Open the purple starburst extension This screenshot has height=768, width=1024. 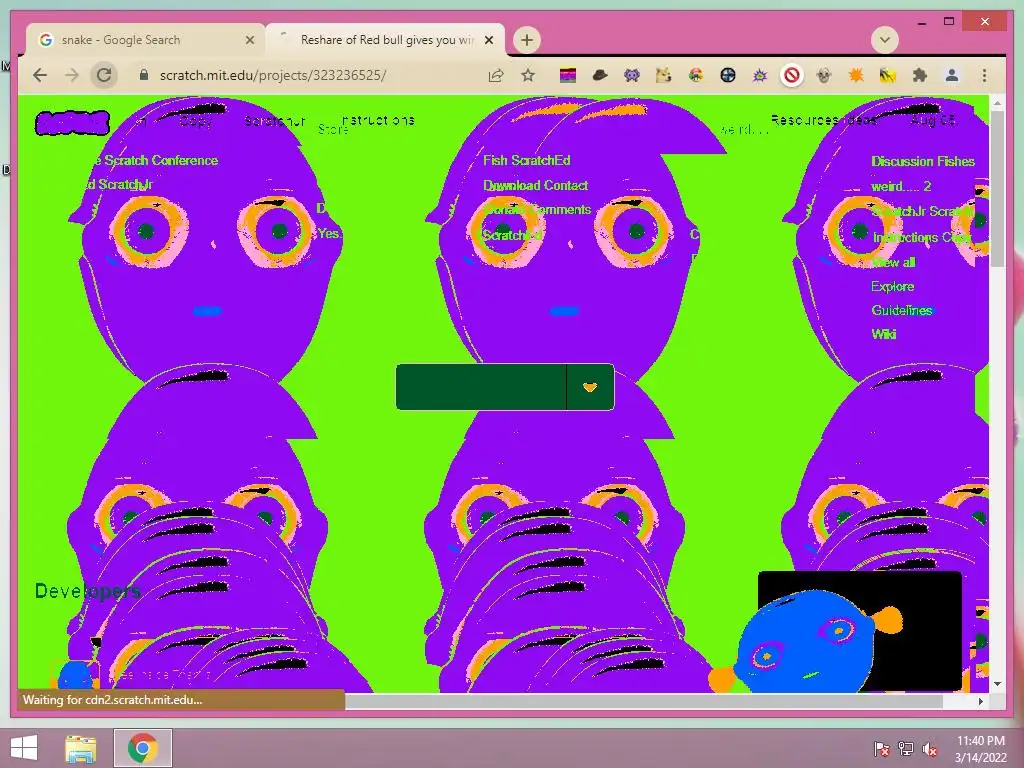760,76
